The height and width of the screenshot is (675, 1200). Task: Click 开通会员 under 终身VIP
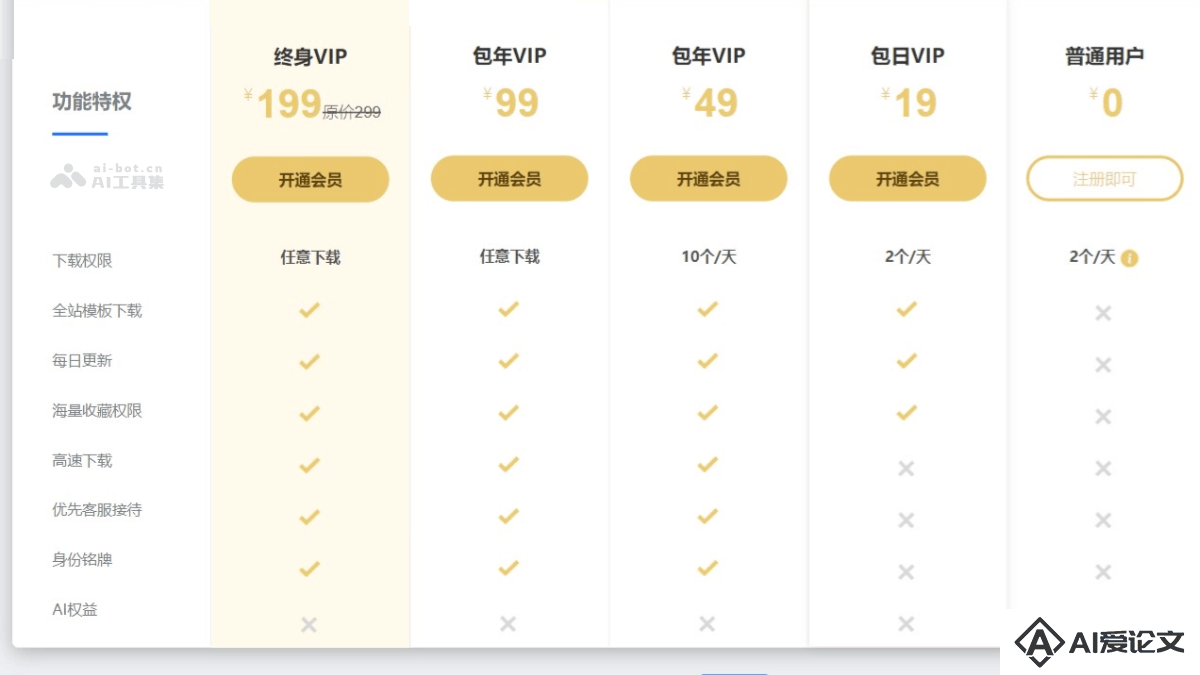point(310,180)
